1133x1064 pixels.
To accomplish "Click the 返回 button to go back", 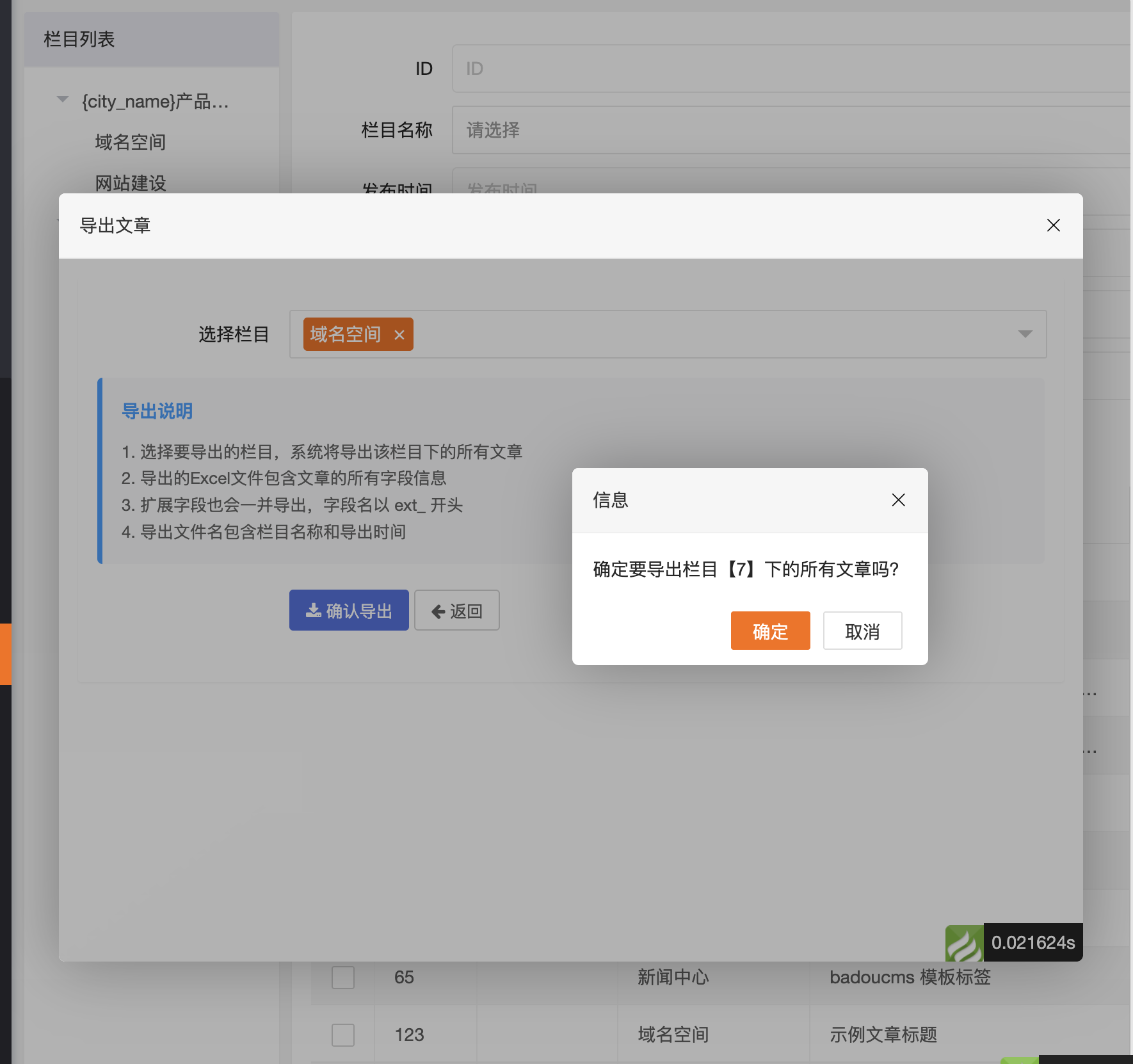I will 456,610.
